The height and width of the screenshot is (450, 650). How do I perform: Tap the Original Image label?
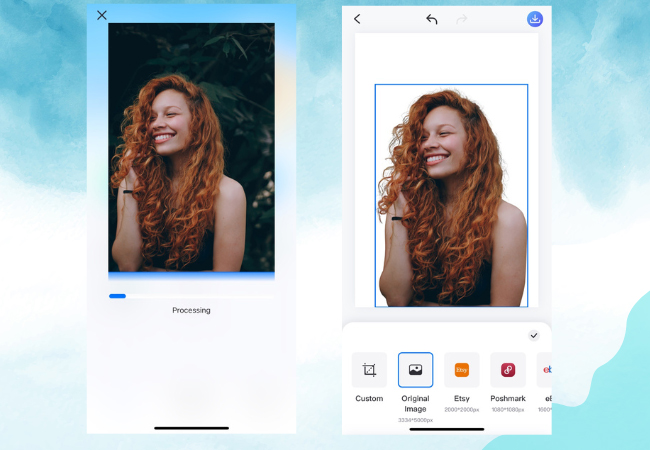(415, 403)
